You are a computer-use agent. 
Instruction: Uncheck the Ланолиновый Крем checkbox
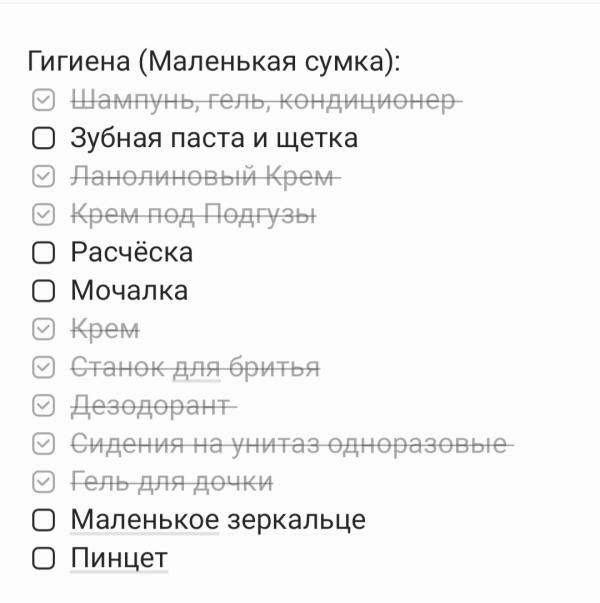(43, 177)
